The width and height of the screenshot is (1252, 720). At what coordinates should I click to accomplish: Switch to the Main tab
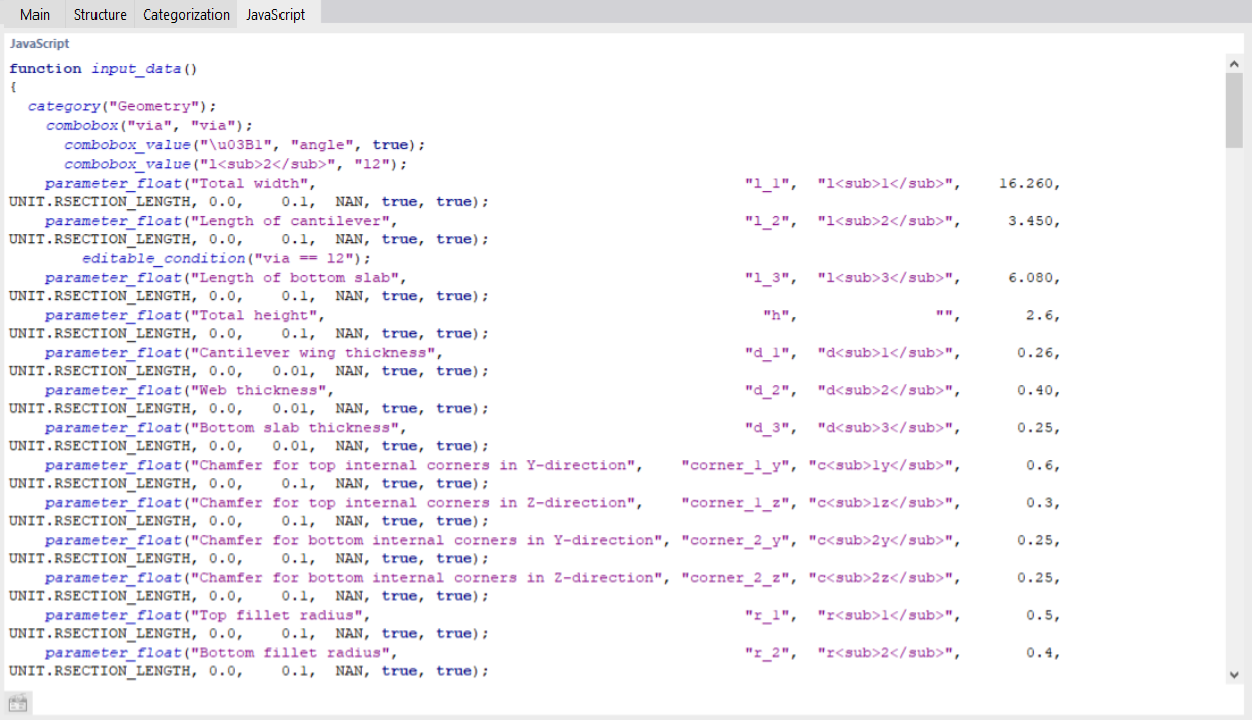(x=35, y=14)
